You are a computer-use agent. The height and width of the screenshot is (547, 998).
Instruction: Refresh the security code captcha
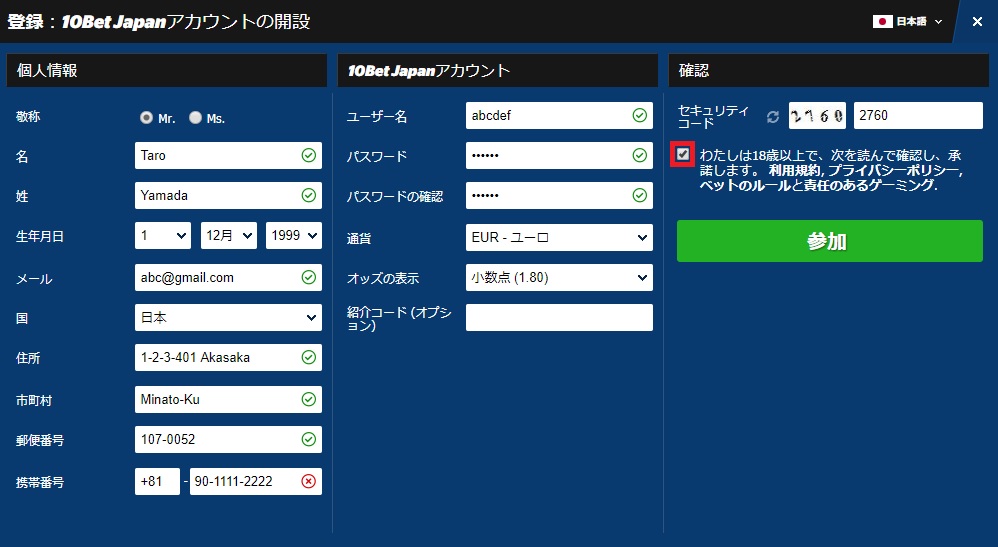pos(773,117)
